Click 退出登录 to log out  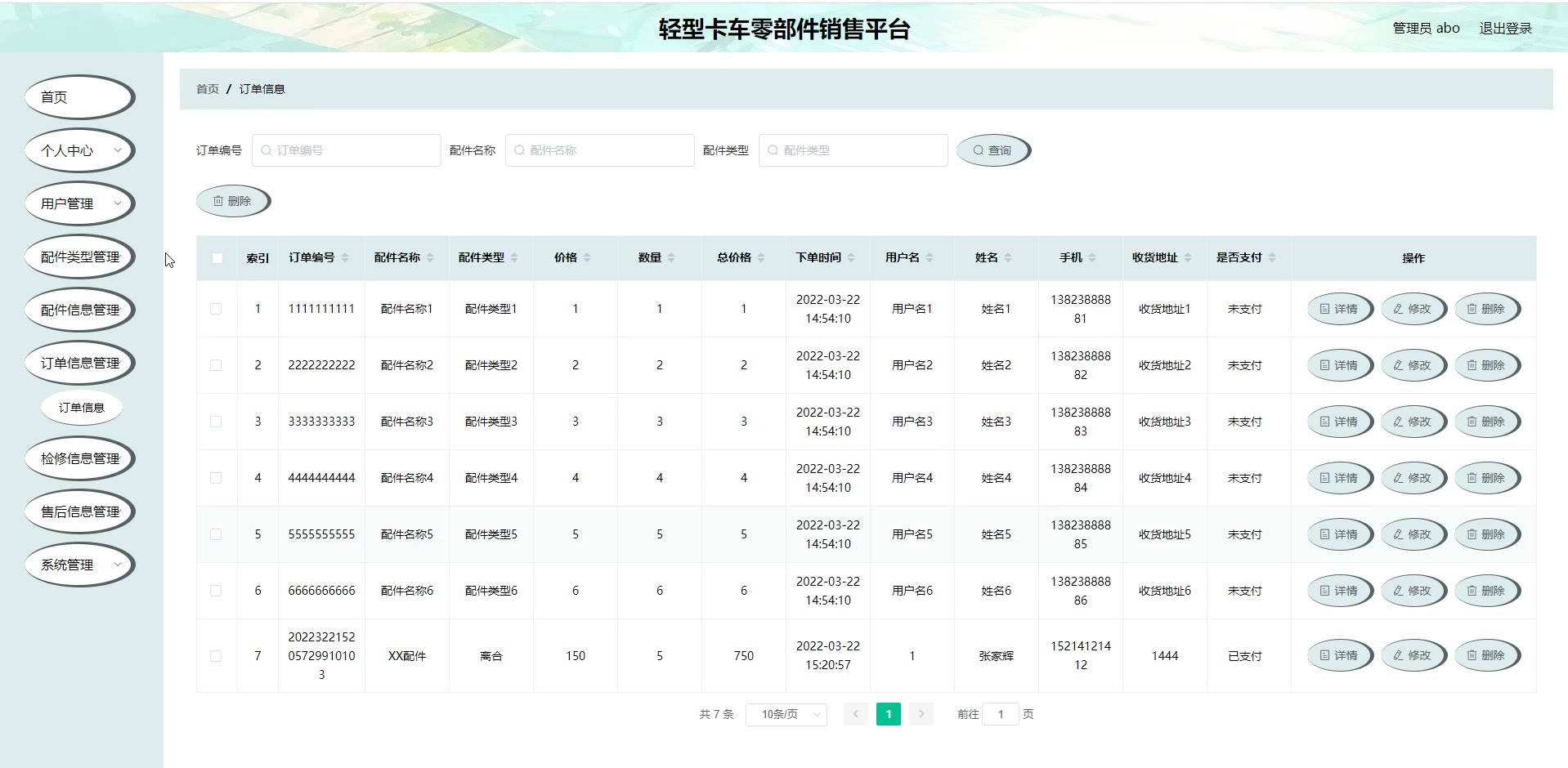point(1504,28)
